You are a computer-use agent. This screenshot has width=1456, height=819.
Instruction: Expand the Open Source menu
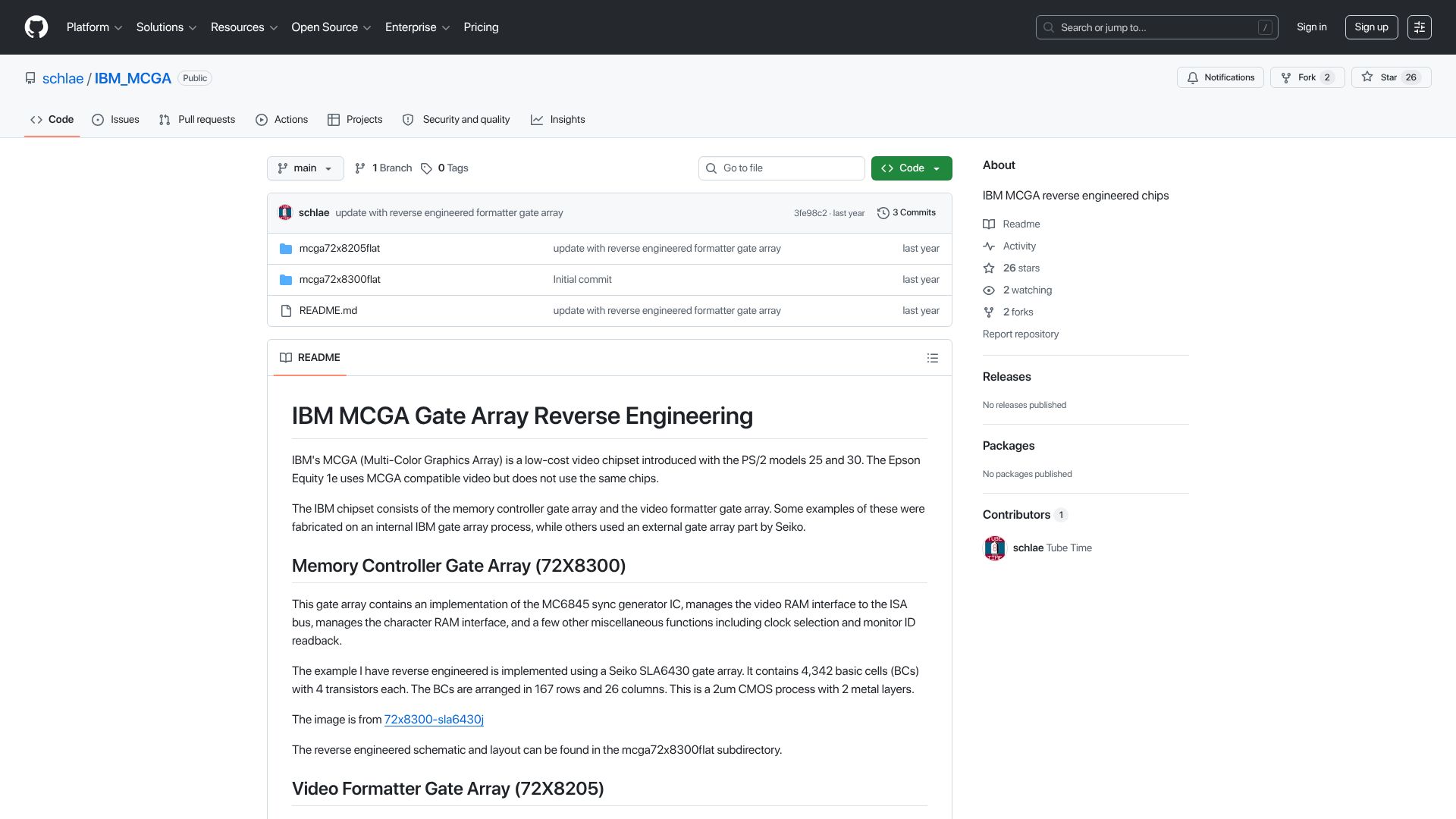[x=331, y=27]
